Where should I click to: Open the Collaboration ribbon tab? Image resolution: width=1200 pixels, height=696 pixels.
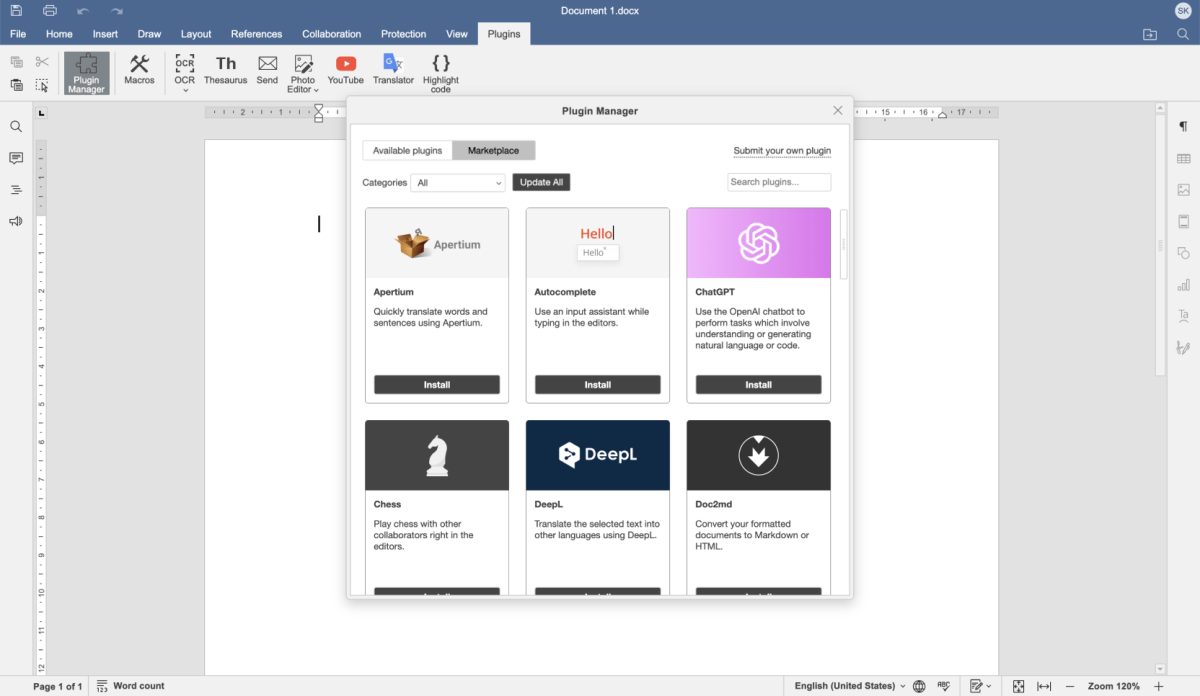click(332, 34)
